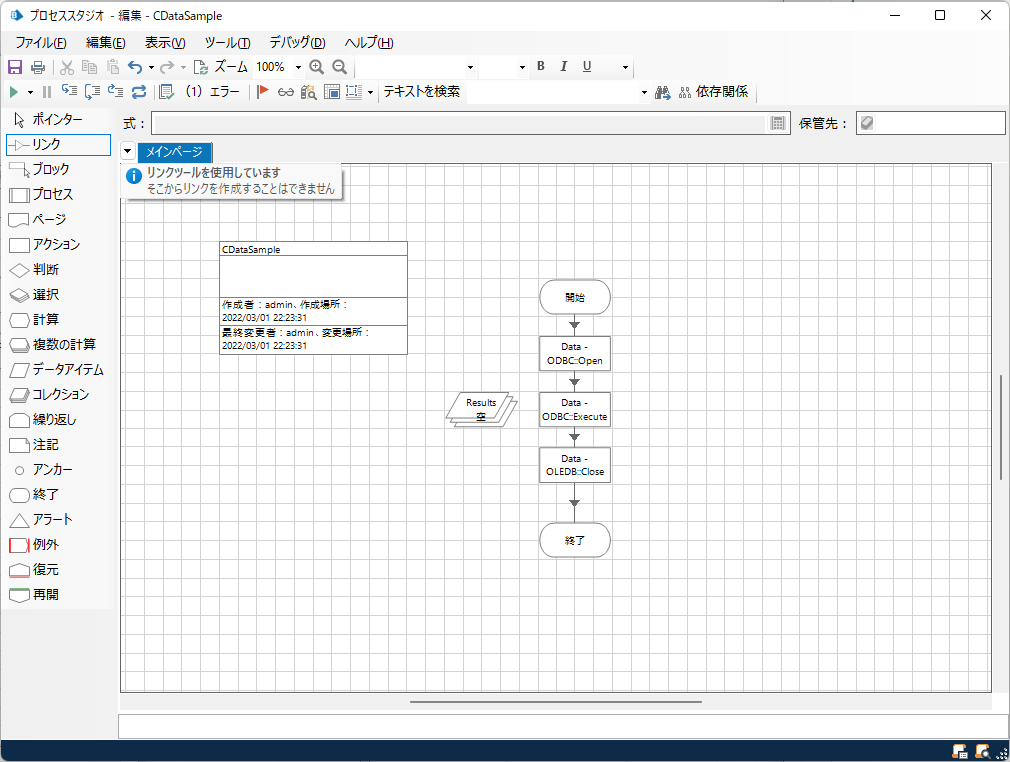Screen dimensions: 1010x762
Task: Click the Undo arrow icon
Action: (135, 67)
